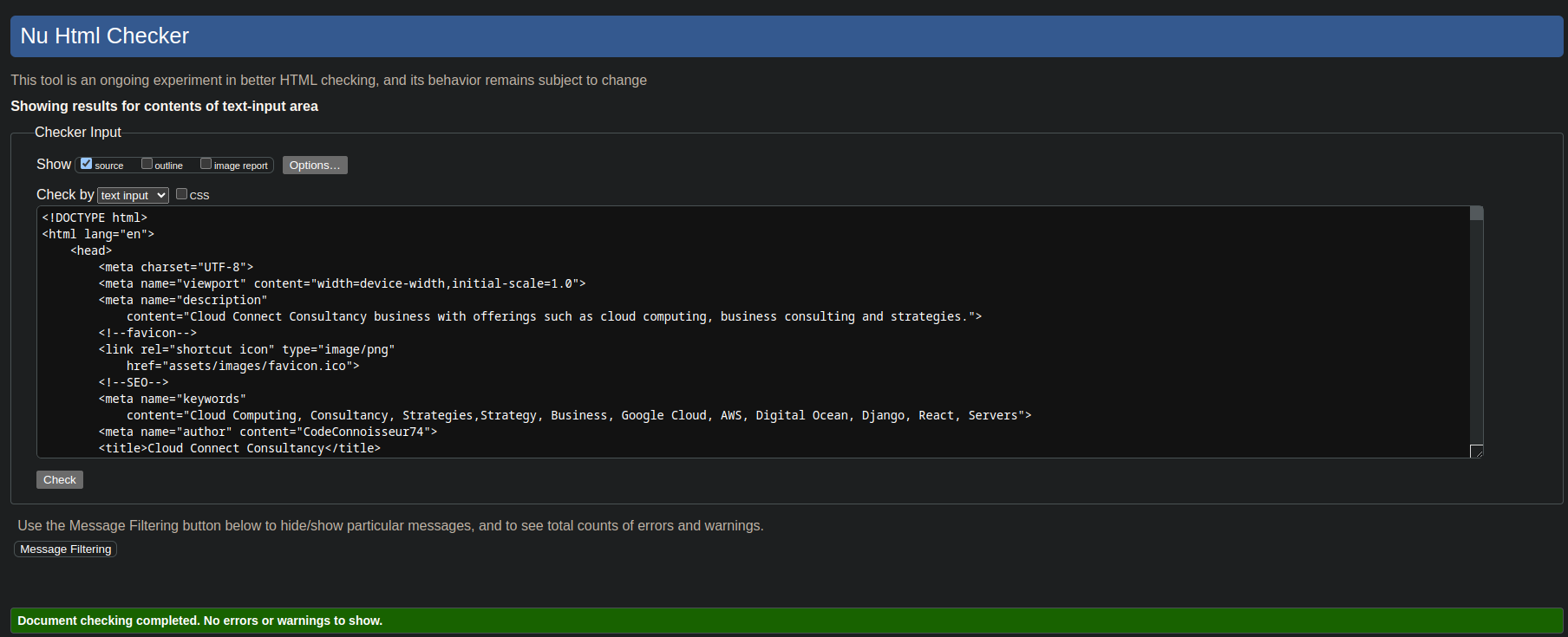Click inside the HTML source text area

(x=753, y=332)
